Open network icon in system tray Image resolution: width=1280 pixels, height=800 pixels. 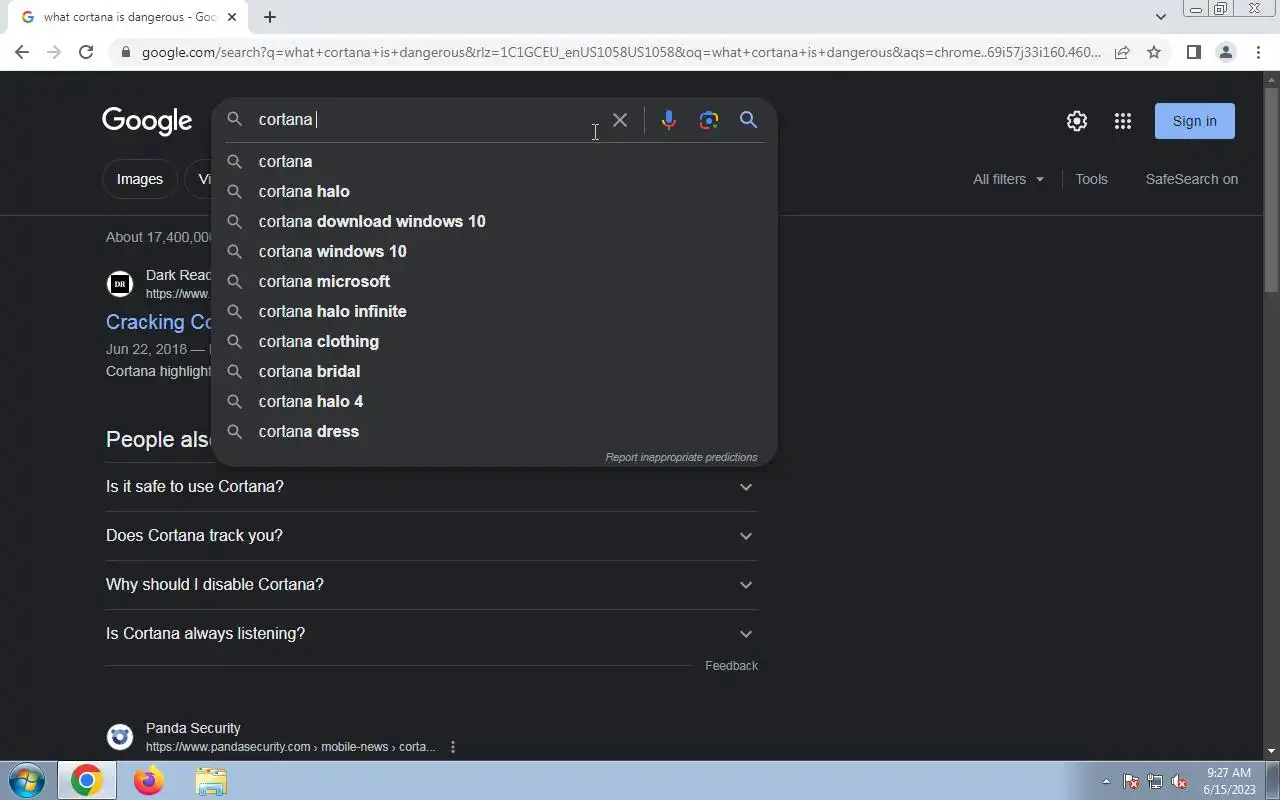coord(1155,782)
